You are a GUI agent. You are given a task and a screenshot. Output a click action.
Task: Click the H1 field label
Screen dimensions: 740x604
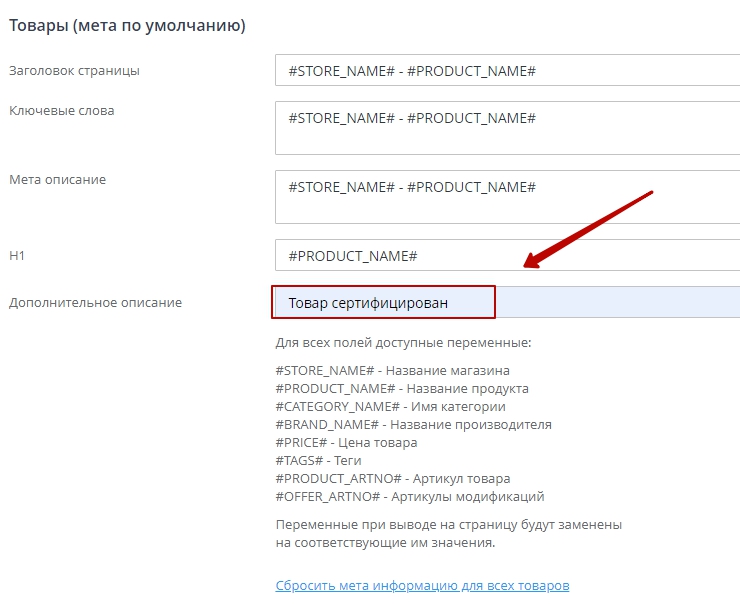17,256
